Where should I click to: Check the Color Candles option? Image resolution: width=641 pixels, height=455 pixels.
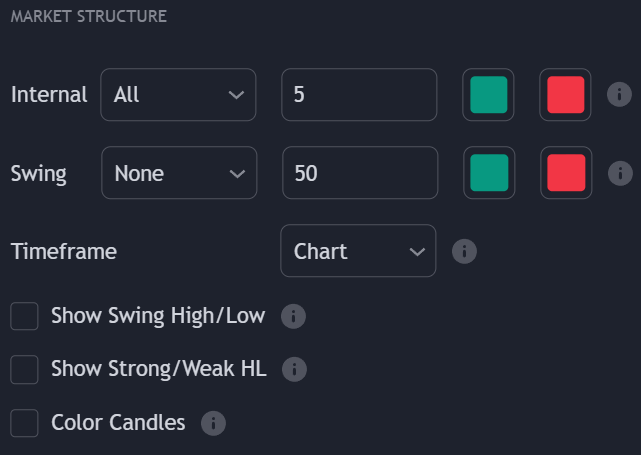[24, 423]
